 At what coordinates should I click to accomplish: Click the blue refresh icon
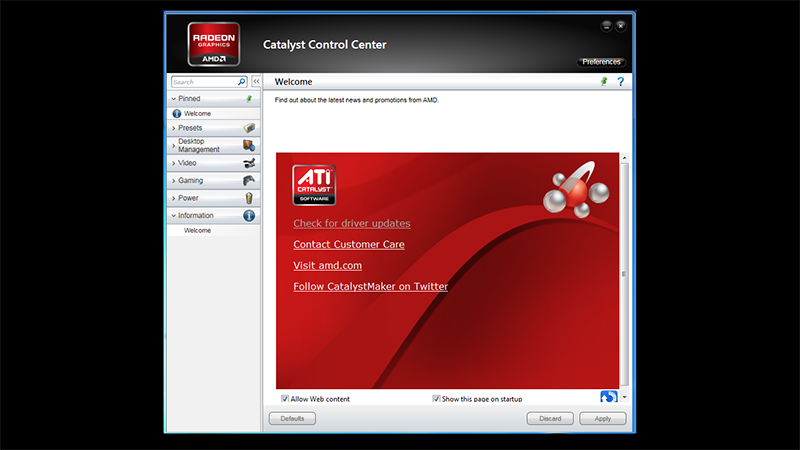[x=609, y=396]
